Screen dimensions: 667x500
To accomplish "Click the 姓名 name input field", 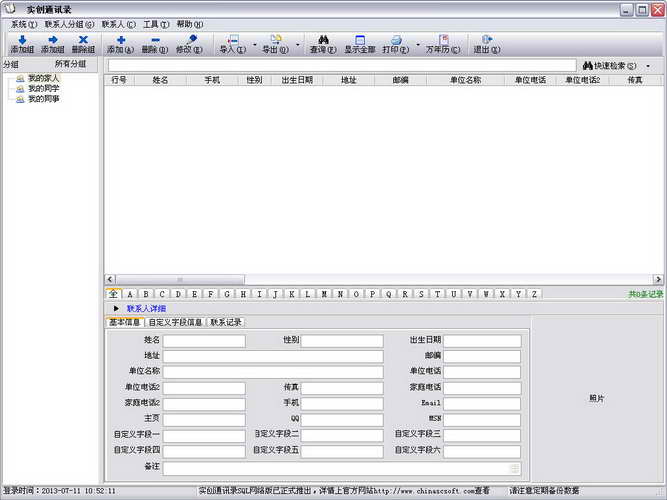I will [x=204, y=341].
